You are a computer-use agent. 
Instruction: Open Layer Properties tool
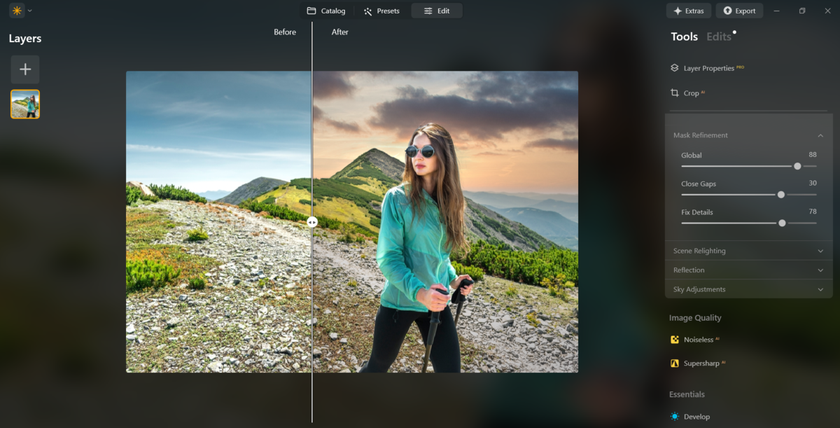[708, 68]
